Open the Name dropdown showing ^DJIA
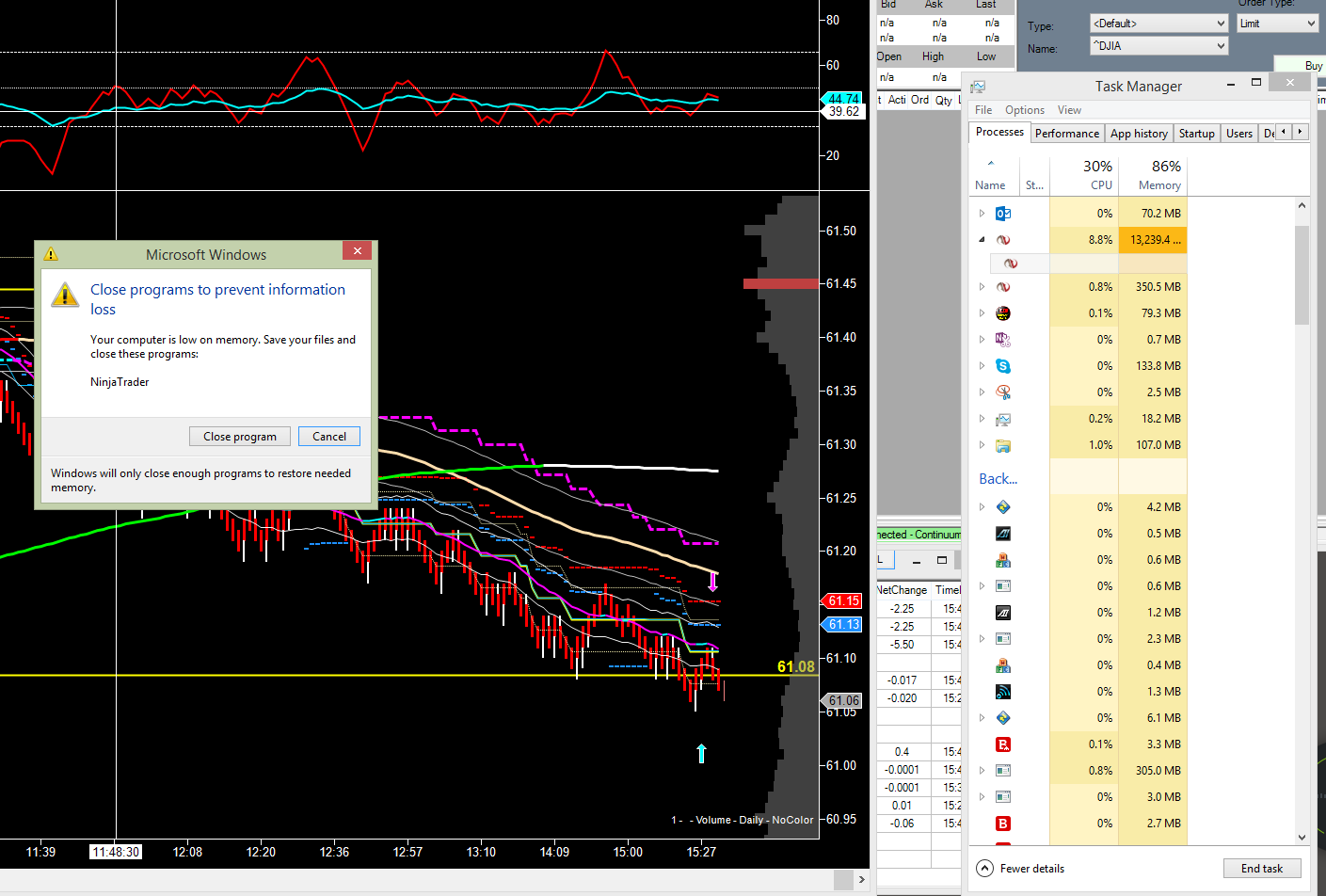Viewport: 1326px width, 896px height. pyautogui.click(x=1159, y=46)
